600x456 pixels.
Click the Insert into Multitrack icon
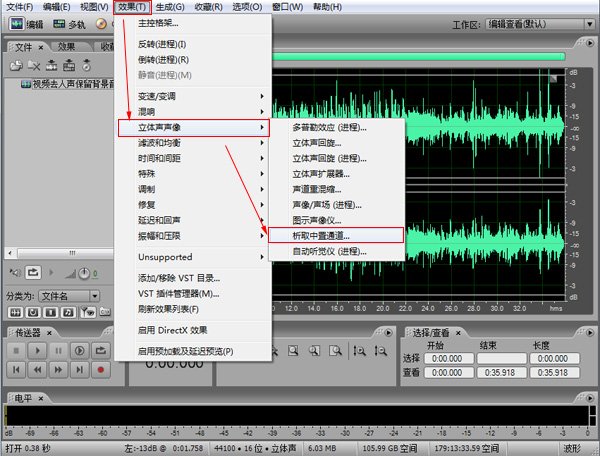coord(52,66)
